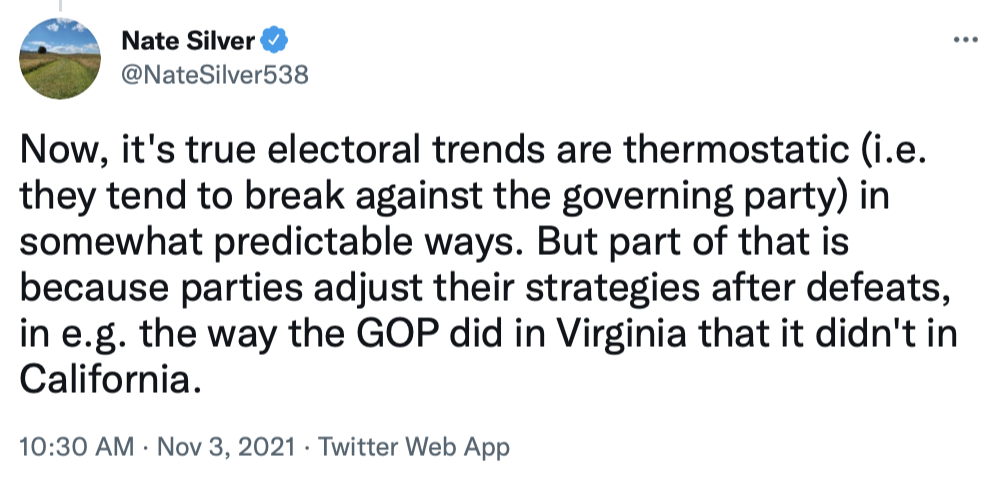Screen dimensions: 1008x482
Task: Open the three-dot more options menu
Action: [x=964, y=40]
